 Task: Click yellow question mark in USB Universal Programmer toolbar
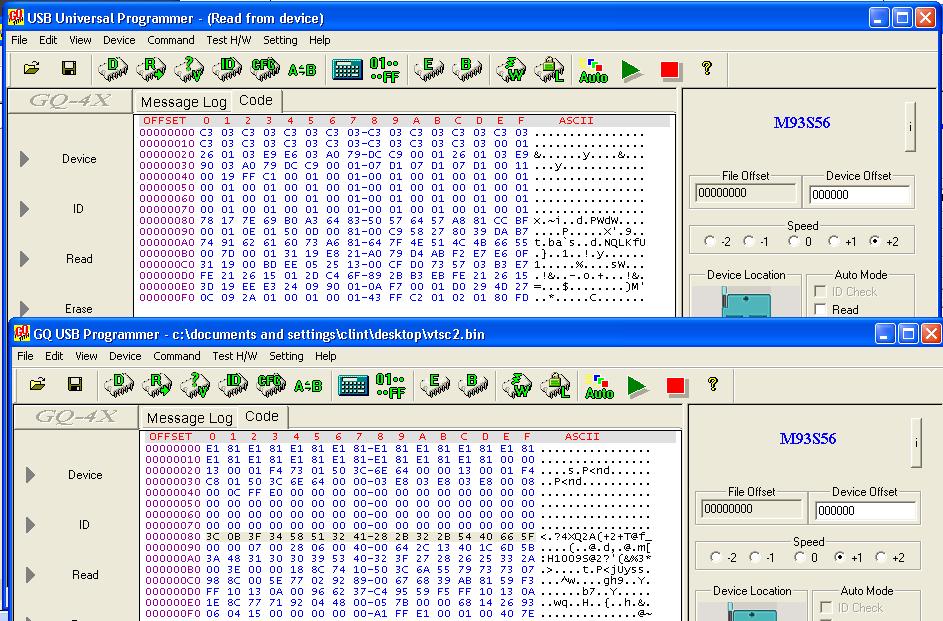click(x=707, y=68)
